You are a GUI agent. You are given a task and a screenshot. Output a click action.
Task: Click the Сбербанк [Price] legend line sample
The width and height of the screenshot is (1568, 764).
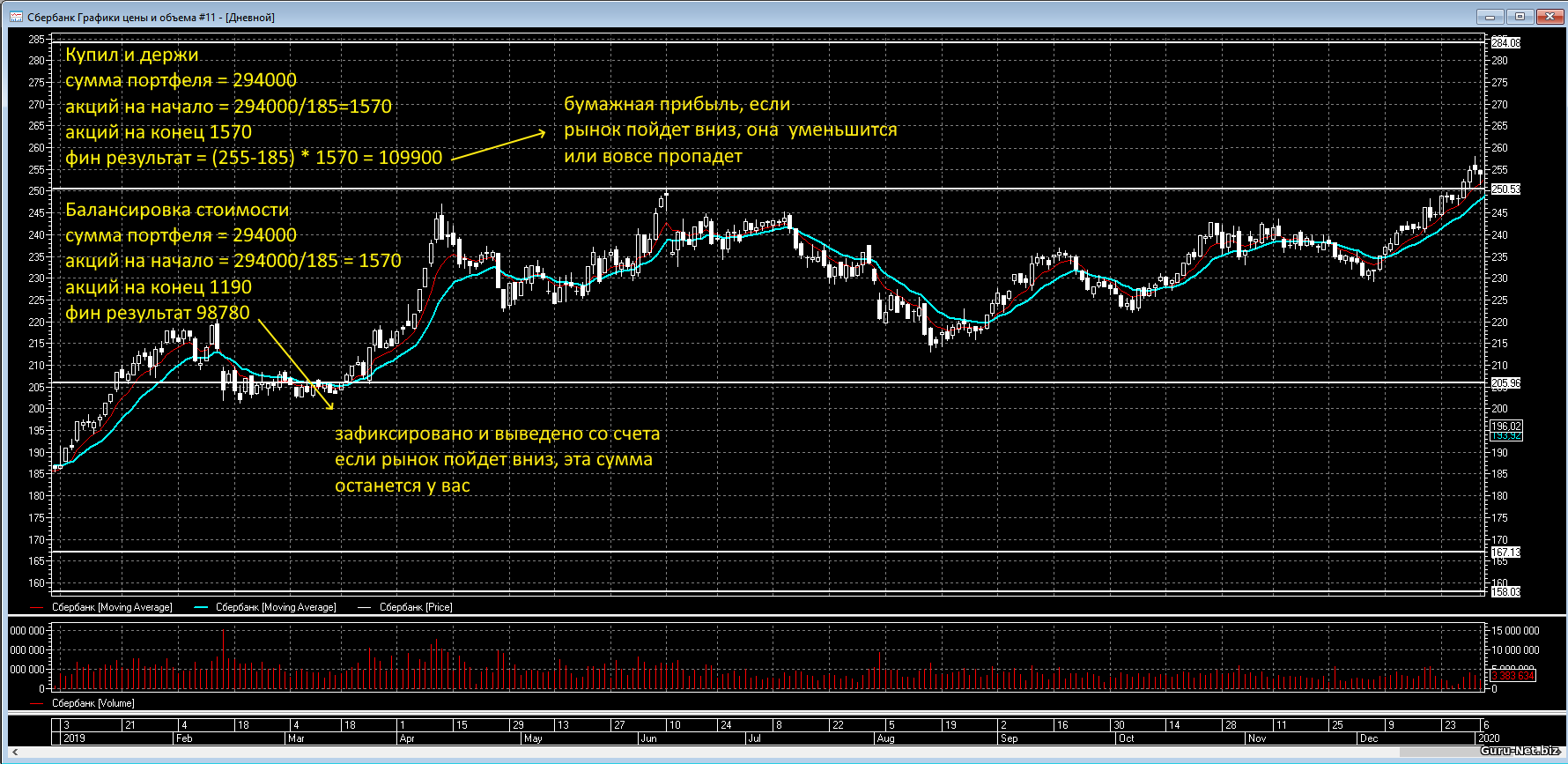click(365, 607)
